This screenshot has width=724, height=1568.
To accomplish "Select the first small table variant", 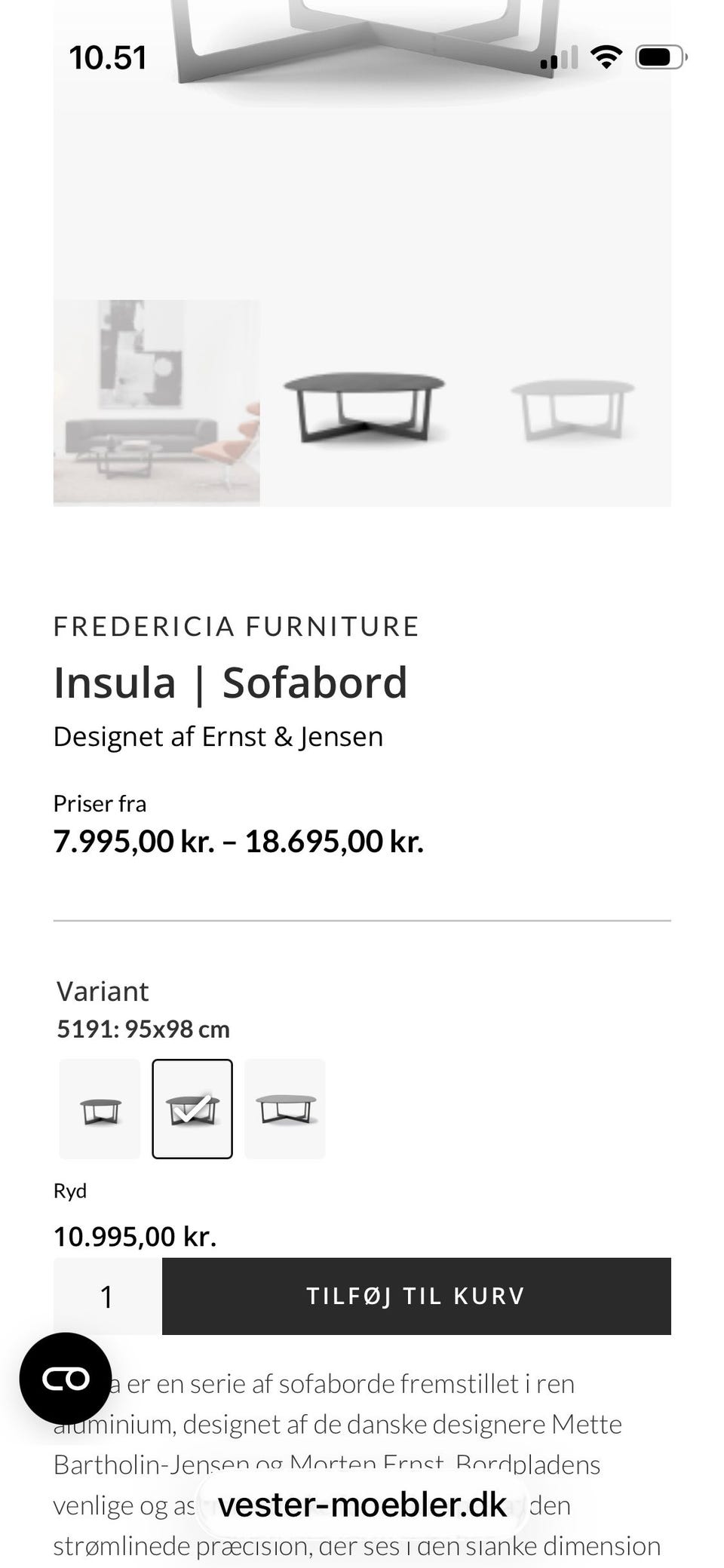I will [x=100, y=1109].
